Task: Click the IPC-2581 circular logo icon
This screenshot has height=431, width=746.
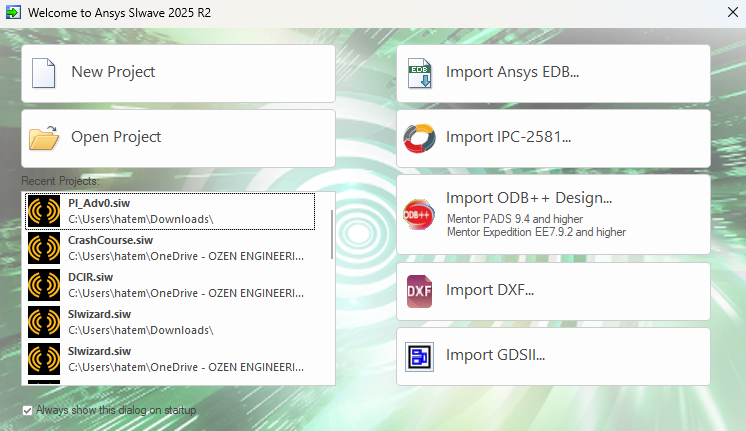Action: pyautogui.click(x=419, y=138)
